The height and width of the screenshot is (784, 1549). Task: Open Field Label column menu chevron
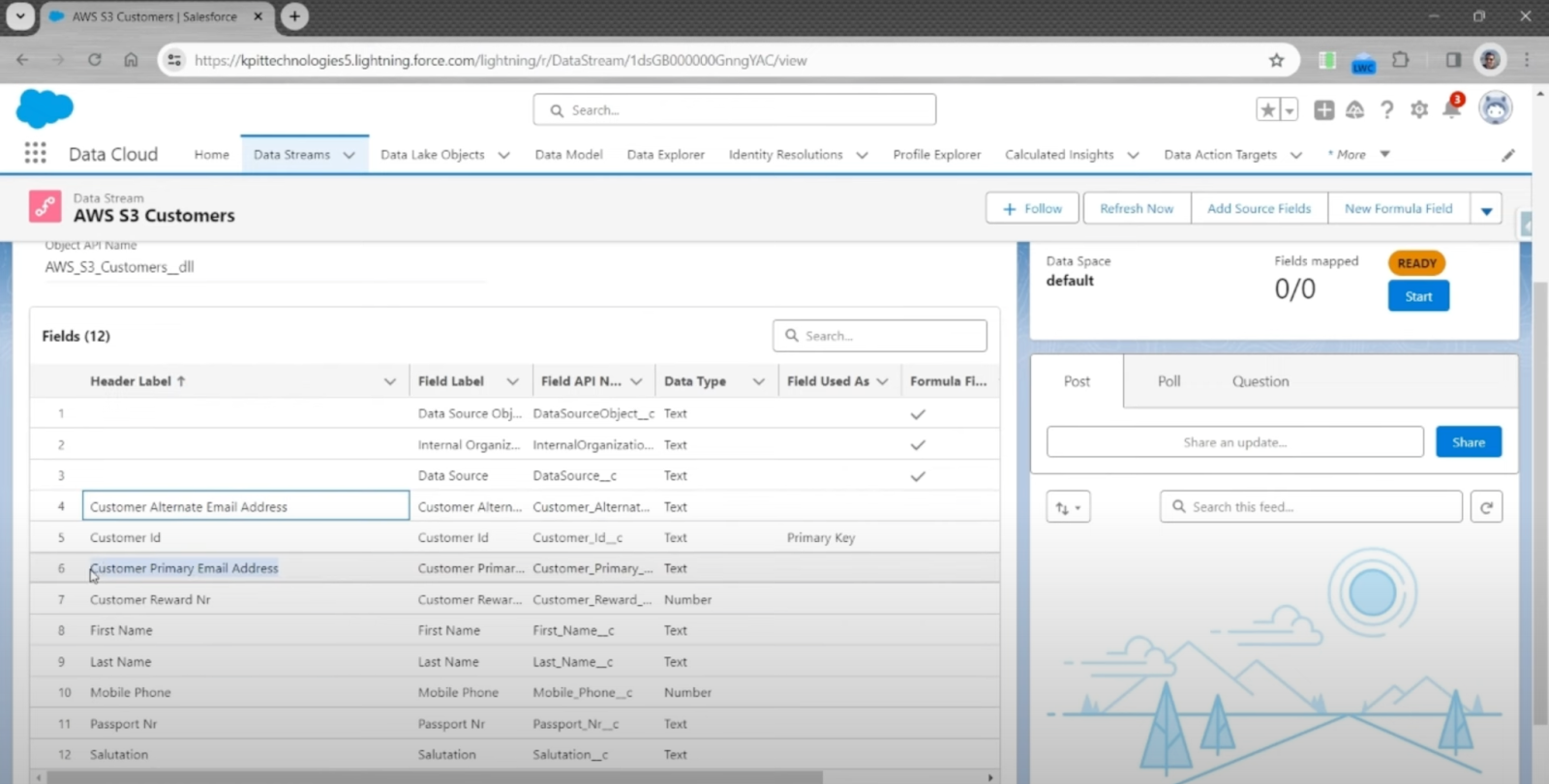click(512, 381)
